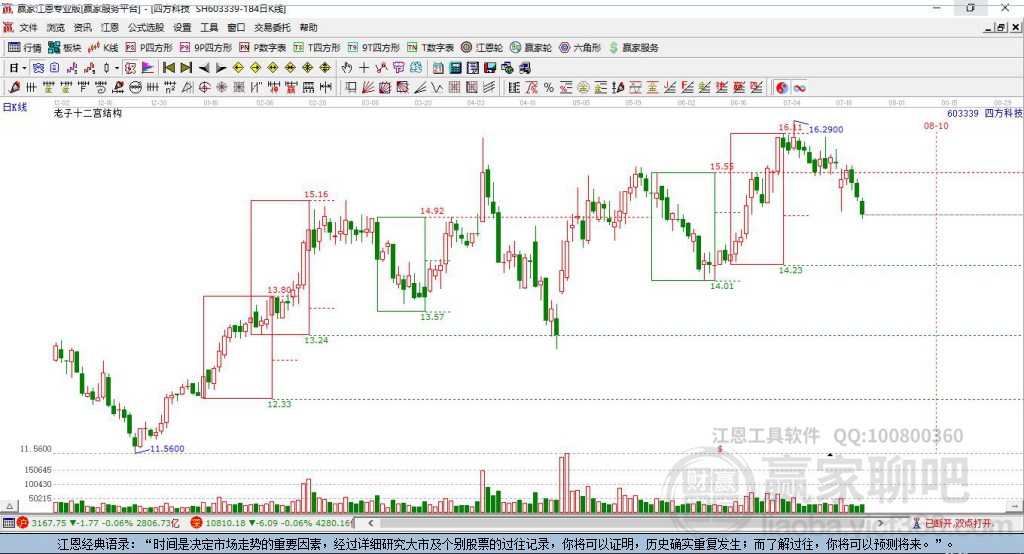This screenshot has width=1024, height=554.
Task: Click the 603339 stock code label
Action: 963,113
